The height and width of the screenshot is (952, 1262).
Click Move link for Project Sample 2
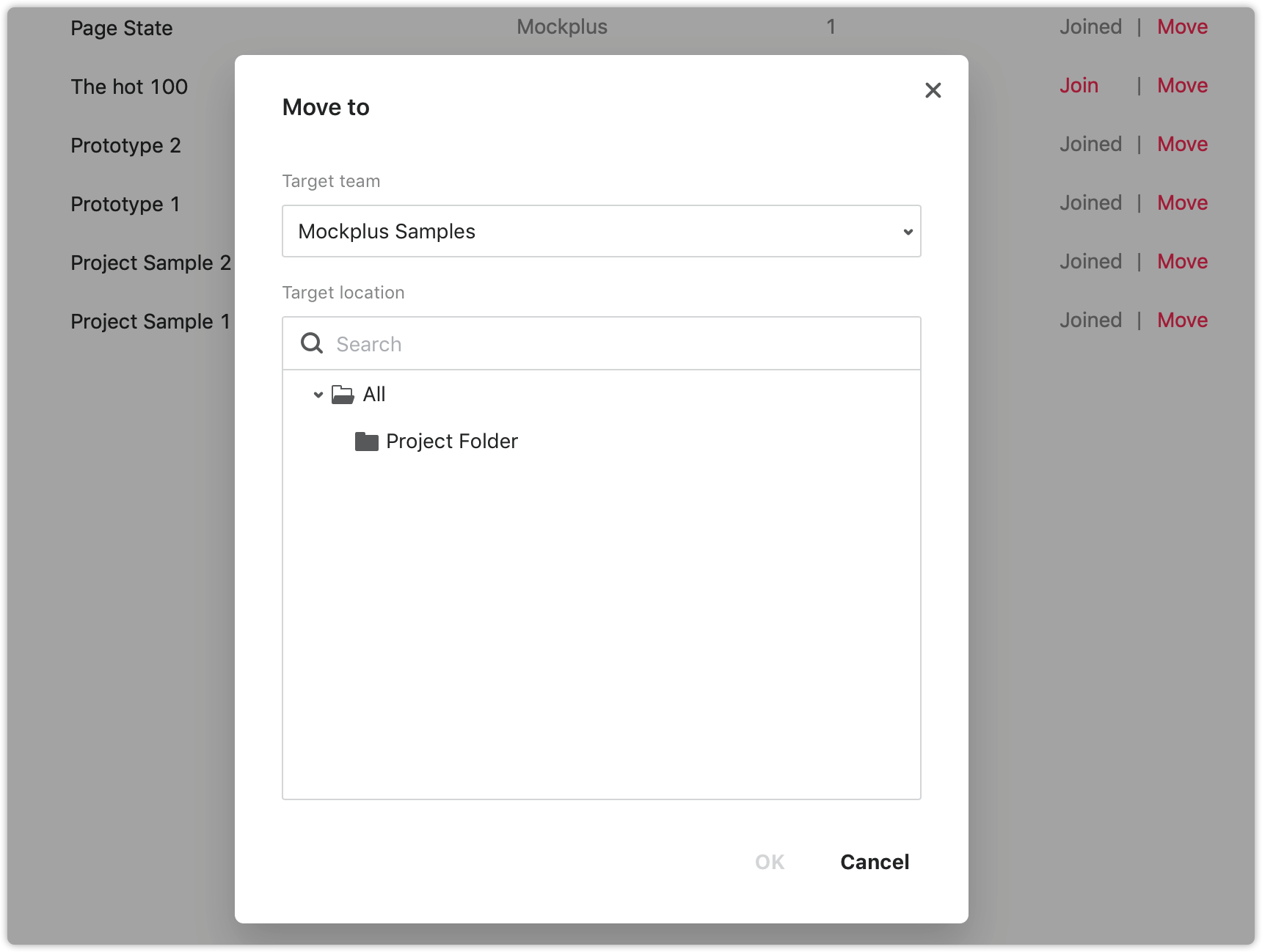(x=1182, y=262)
